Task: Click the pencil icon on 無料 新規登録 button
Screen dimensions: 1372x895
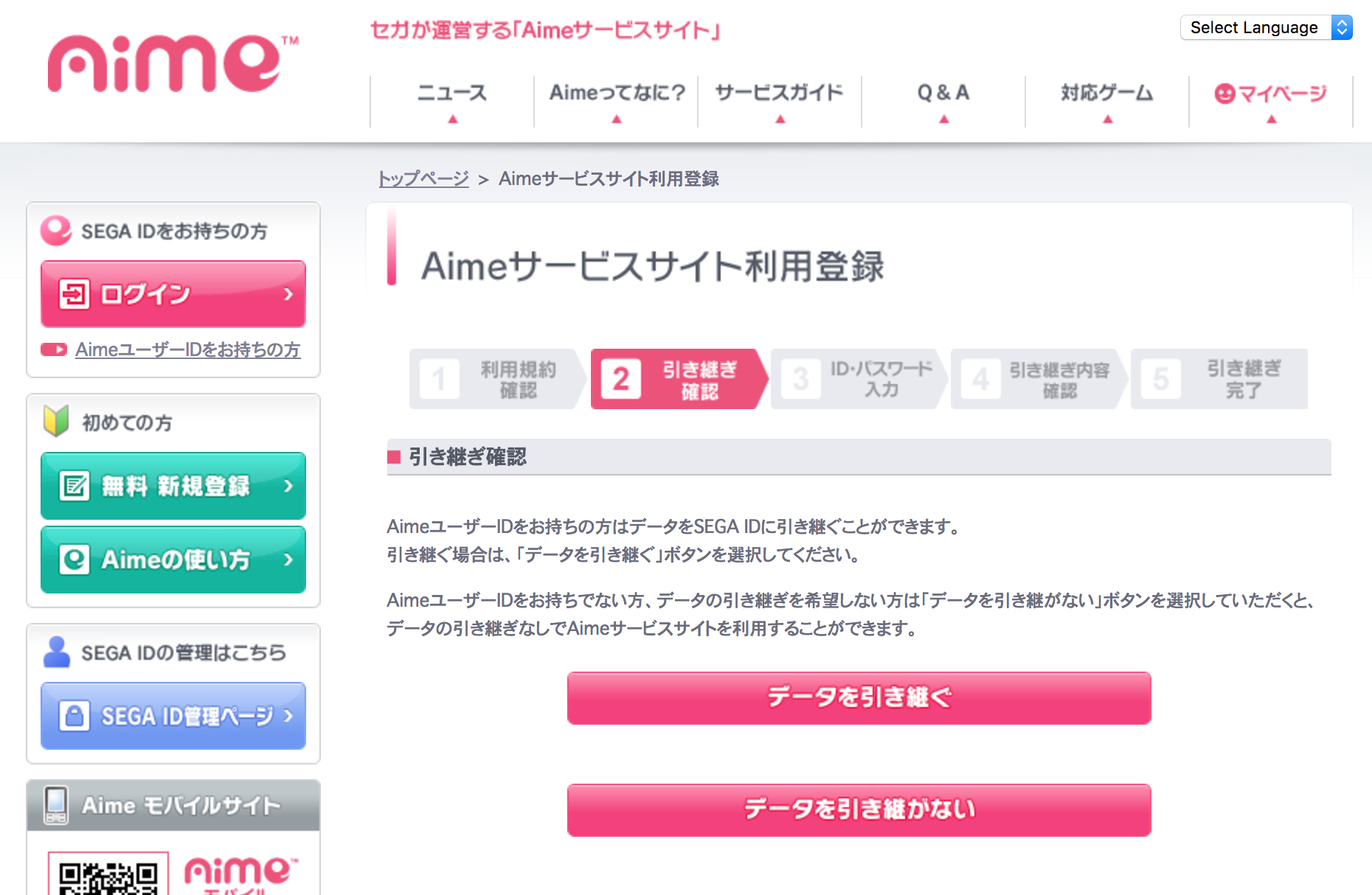Action: [75, 486]
